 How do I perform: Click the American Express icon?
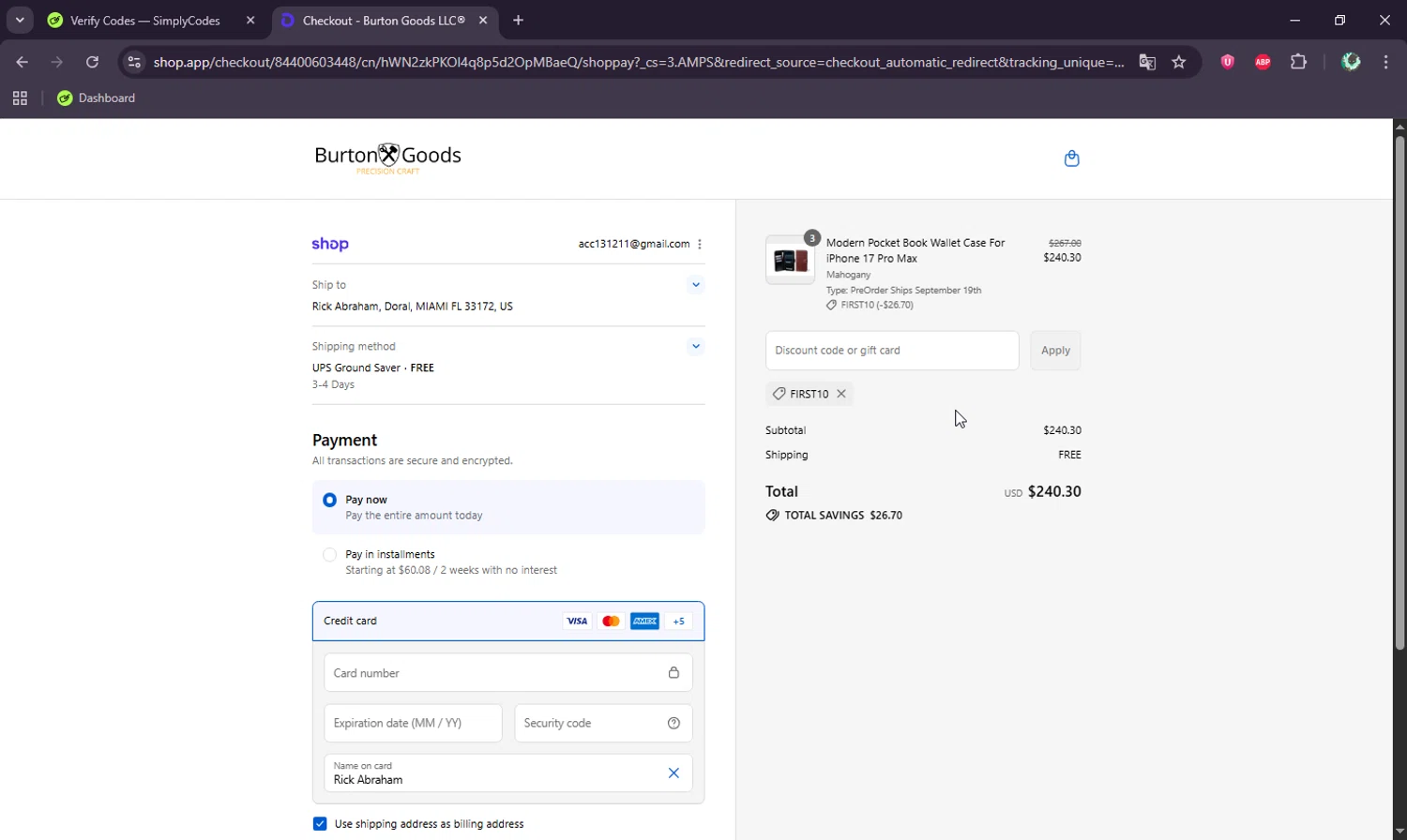[x=644, y=621]
